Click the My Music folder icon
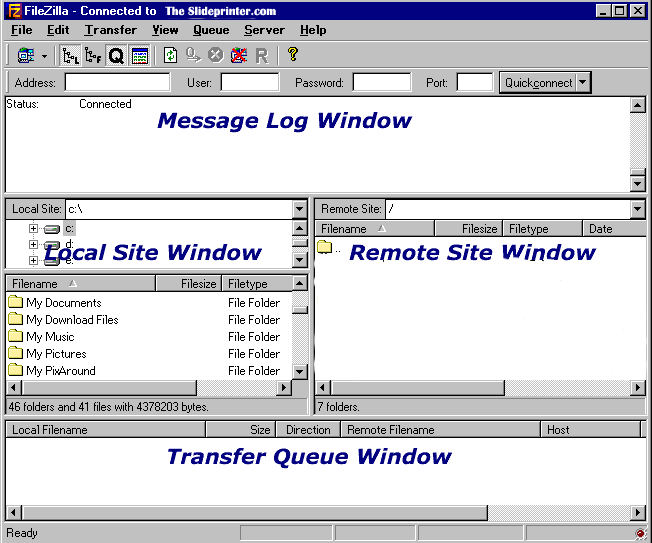652x543 pixels. tap(15, 336)
